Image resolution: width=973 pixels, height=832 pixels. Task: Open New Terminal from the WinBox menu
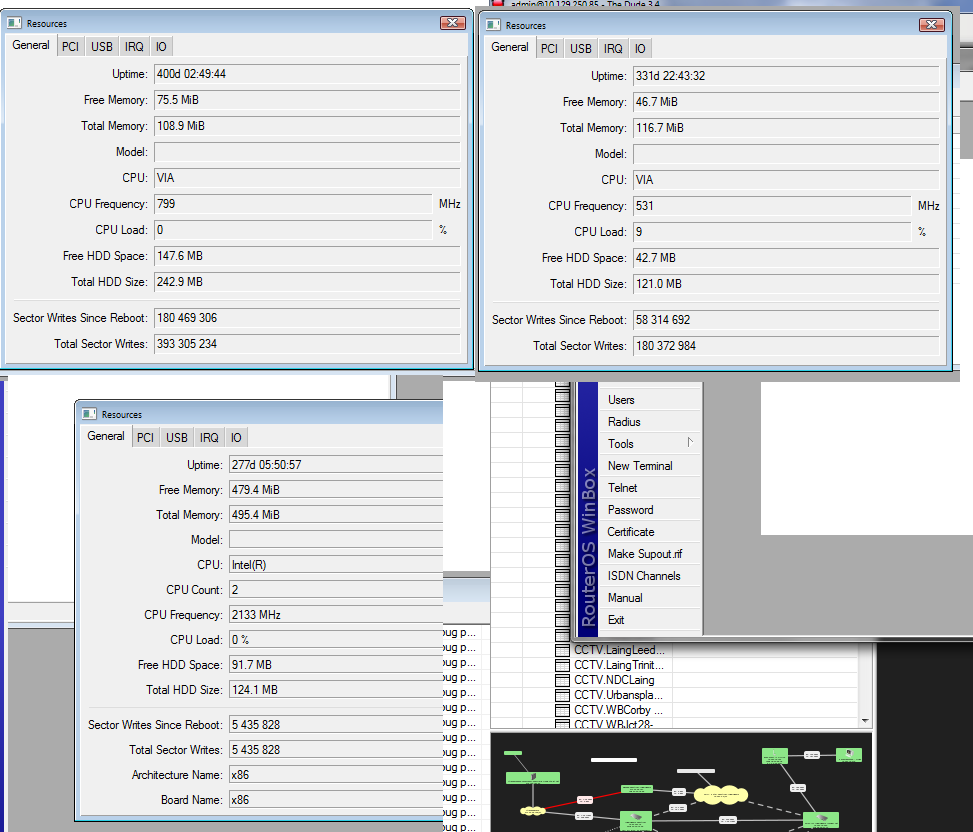point(640,466)
